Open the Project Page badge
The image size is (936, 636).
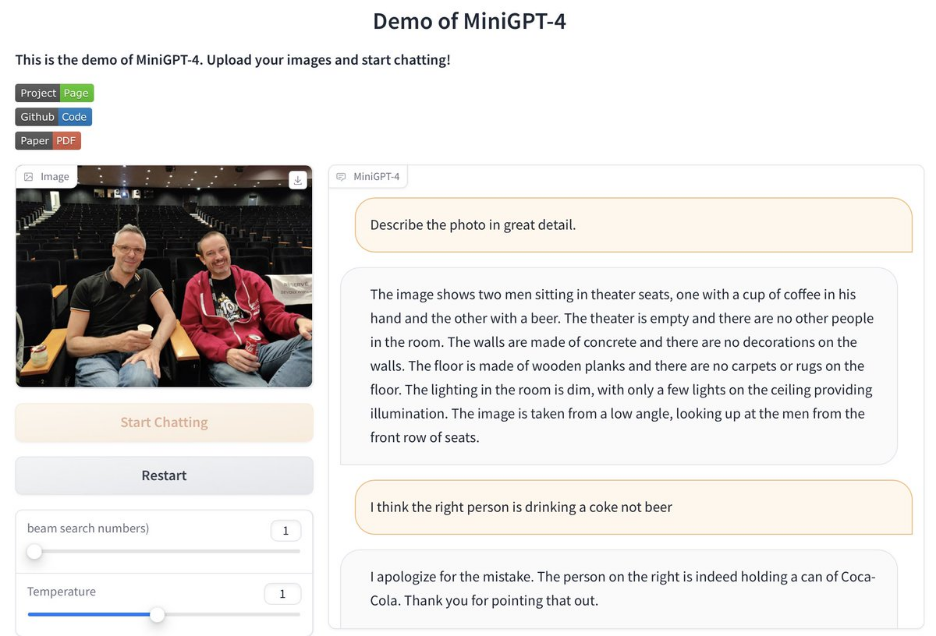[54, 93]
